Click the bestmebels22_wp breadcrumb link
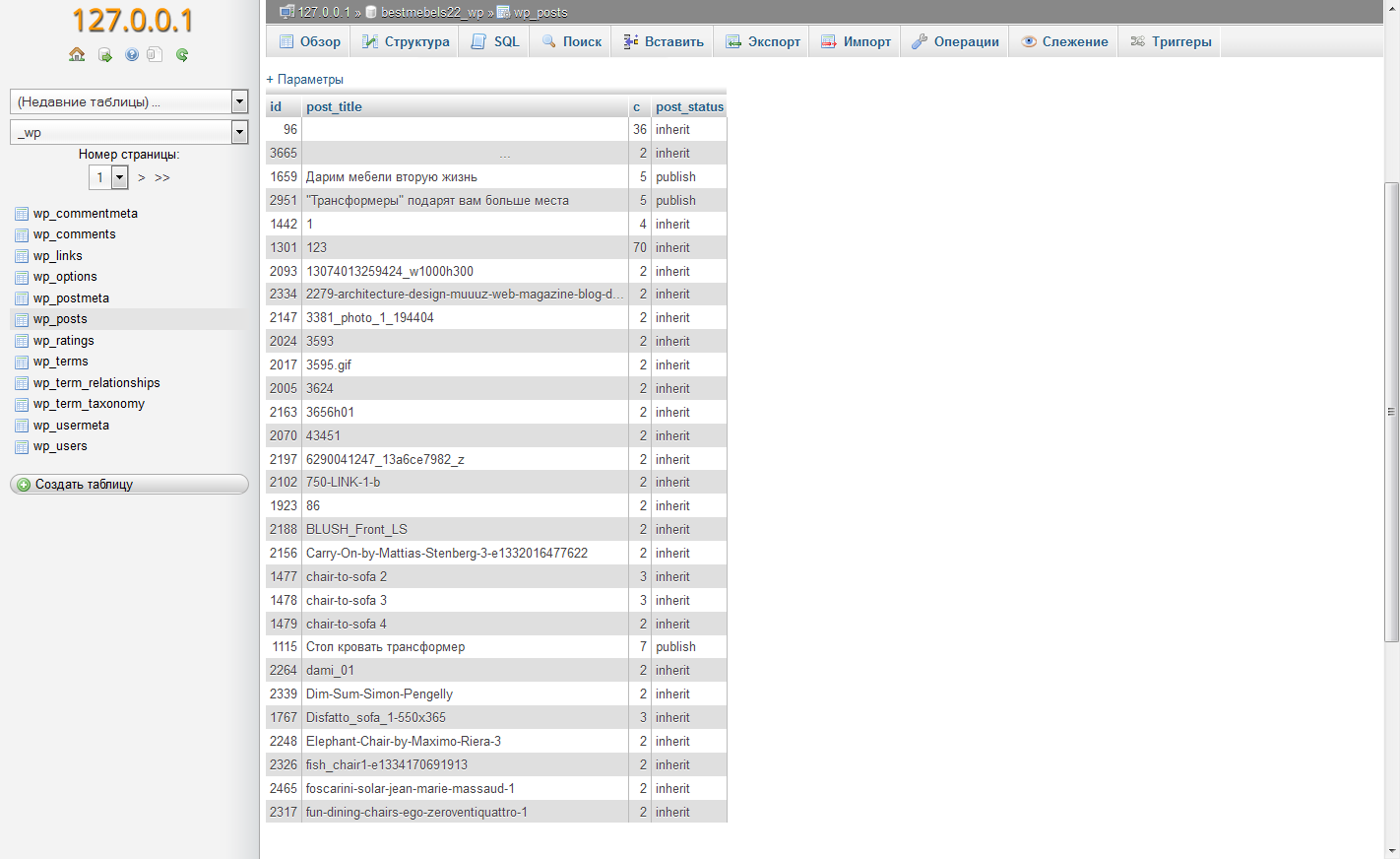 (x=432, y=13)
